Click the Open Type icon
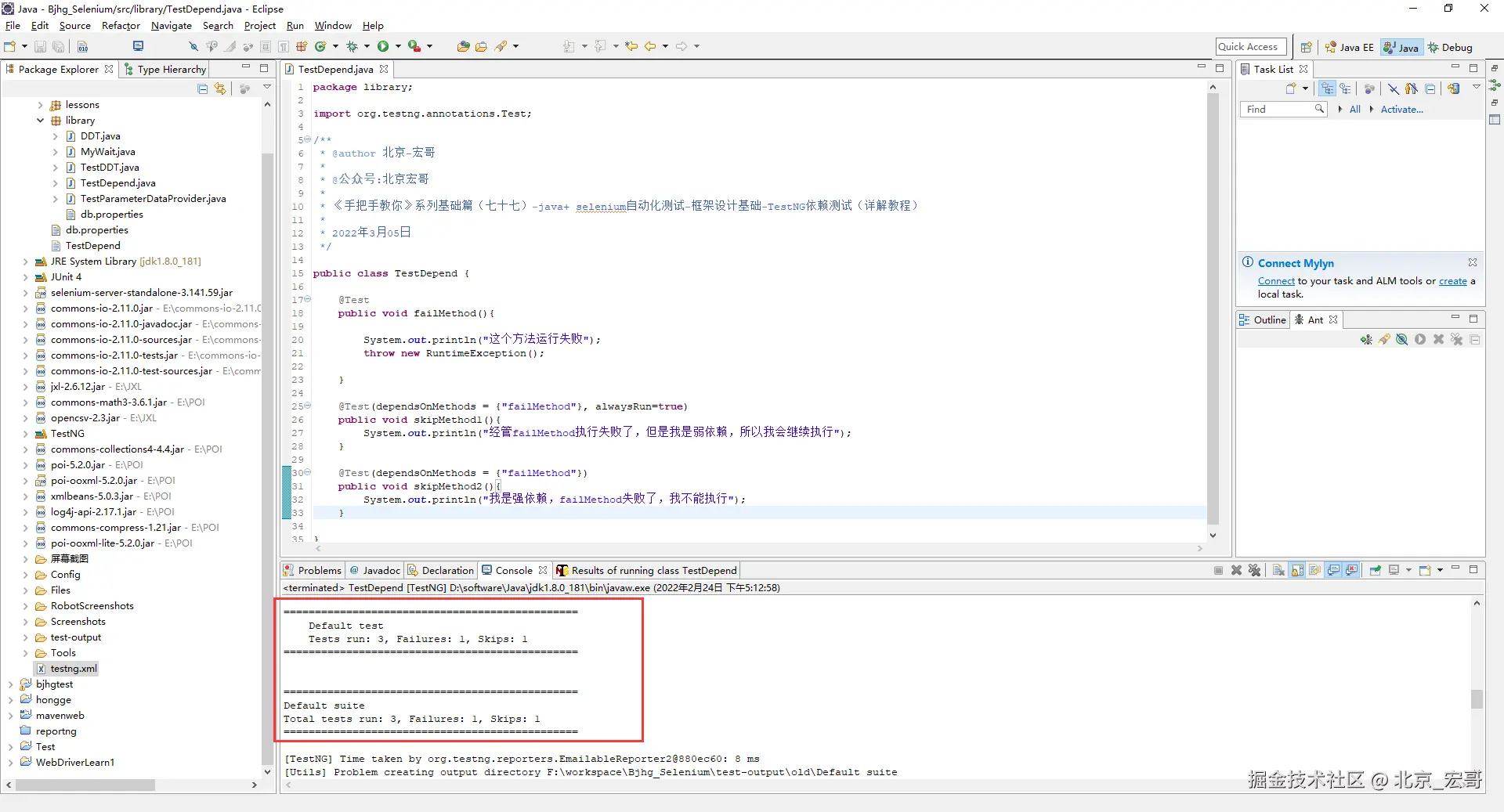The image size is (1504, 812). [x=463, y=46]
